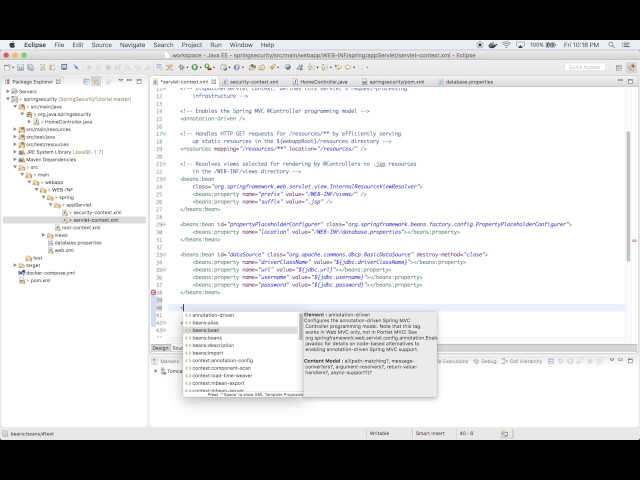Collapse the springsecurity project node
The width and height of the screenshot is (640, 480).
8,99
